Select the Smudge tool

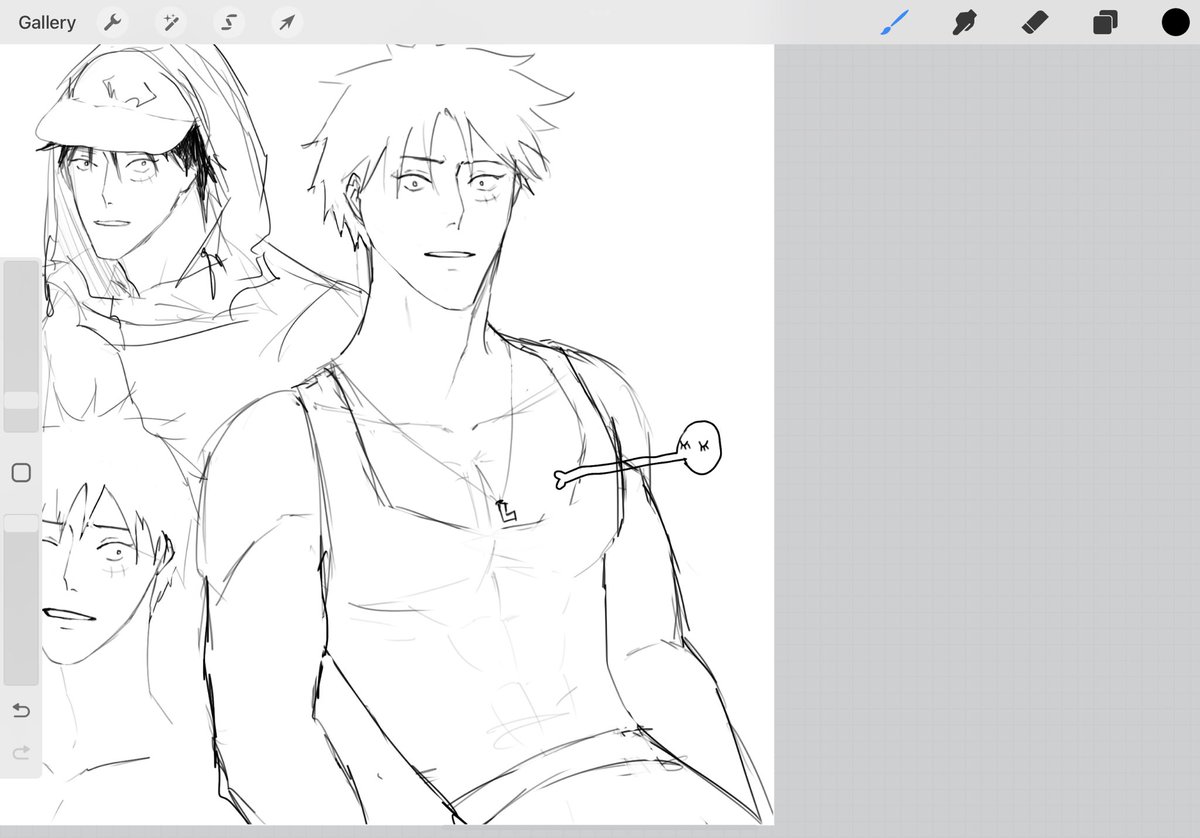(x=964, y=22)
